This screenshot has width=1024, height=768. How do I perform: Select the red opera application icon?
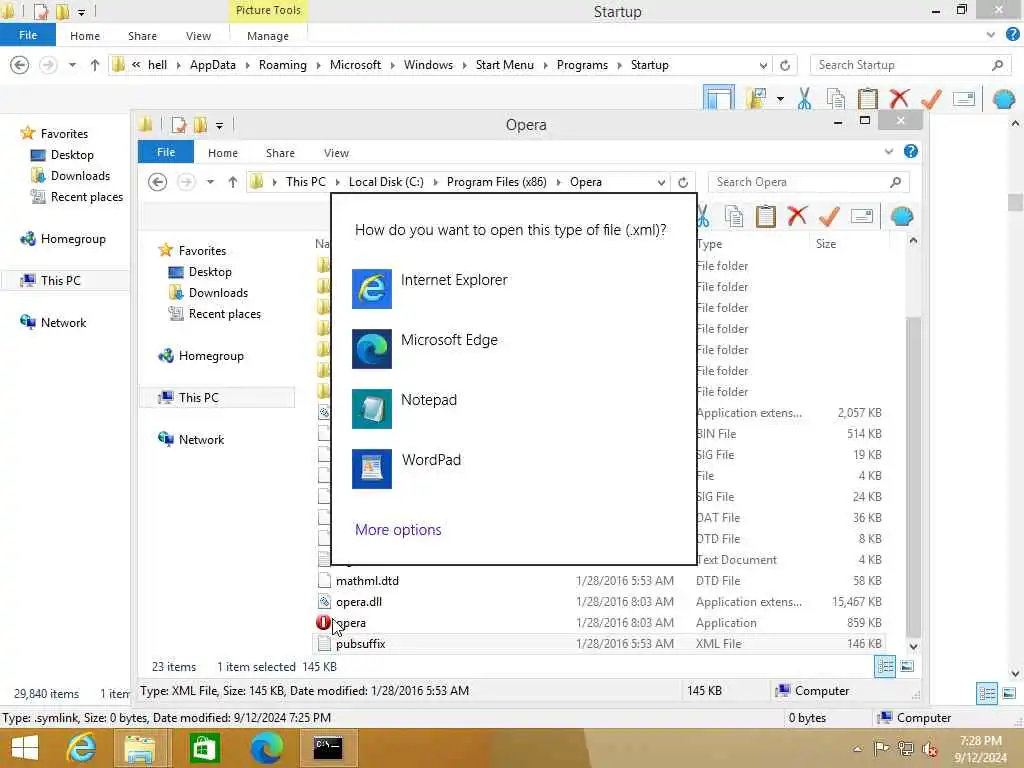coord(323,622)
